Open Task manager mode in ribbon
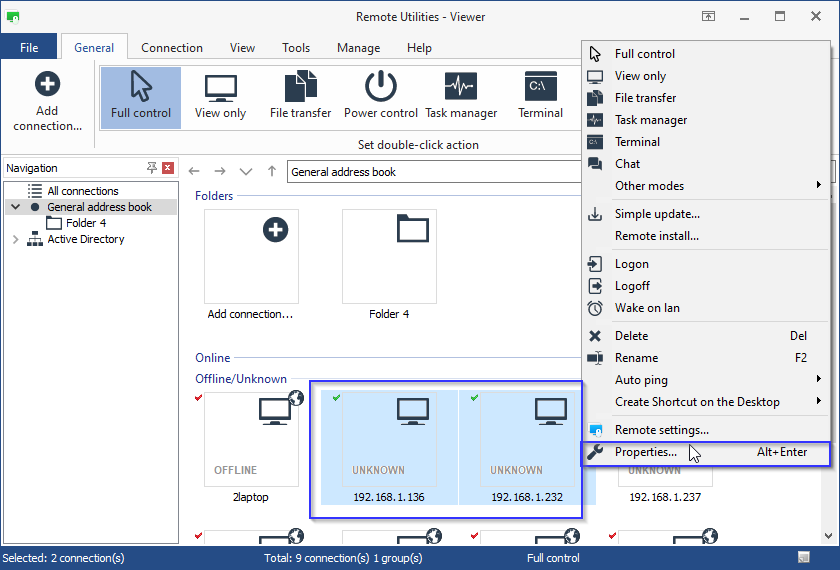Image resolution: width=840 pixels, height=570 pixels. click(x=461, y=97)
